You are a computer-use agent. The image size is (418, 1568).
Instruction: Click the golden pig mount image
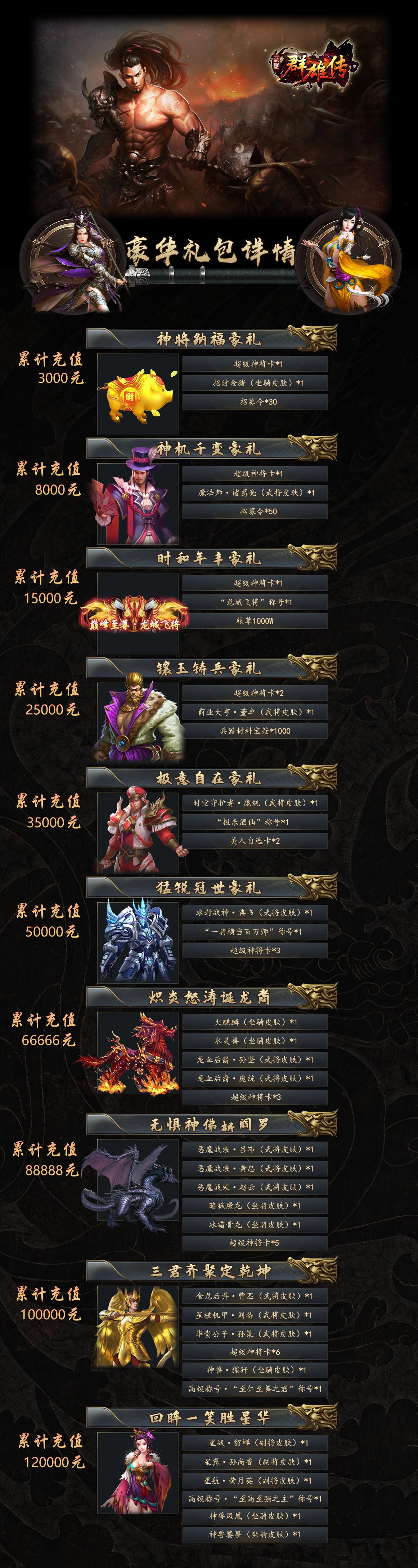138,394
